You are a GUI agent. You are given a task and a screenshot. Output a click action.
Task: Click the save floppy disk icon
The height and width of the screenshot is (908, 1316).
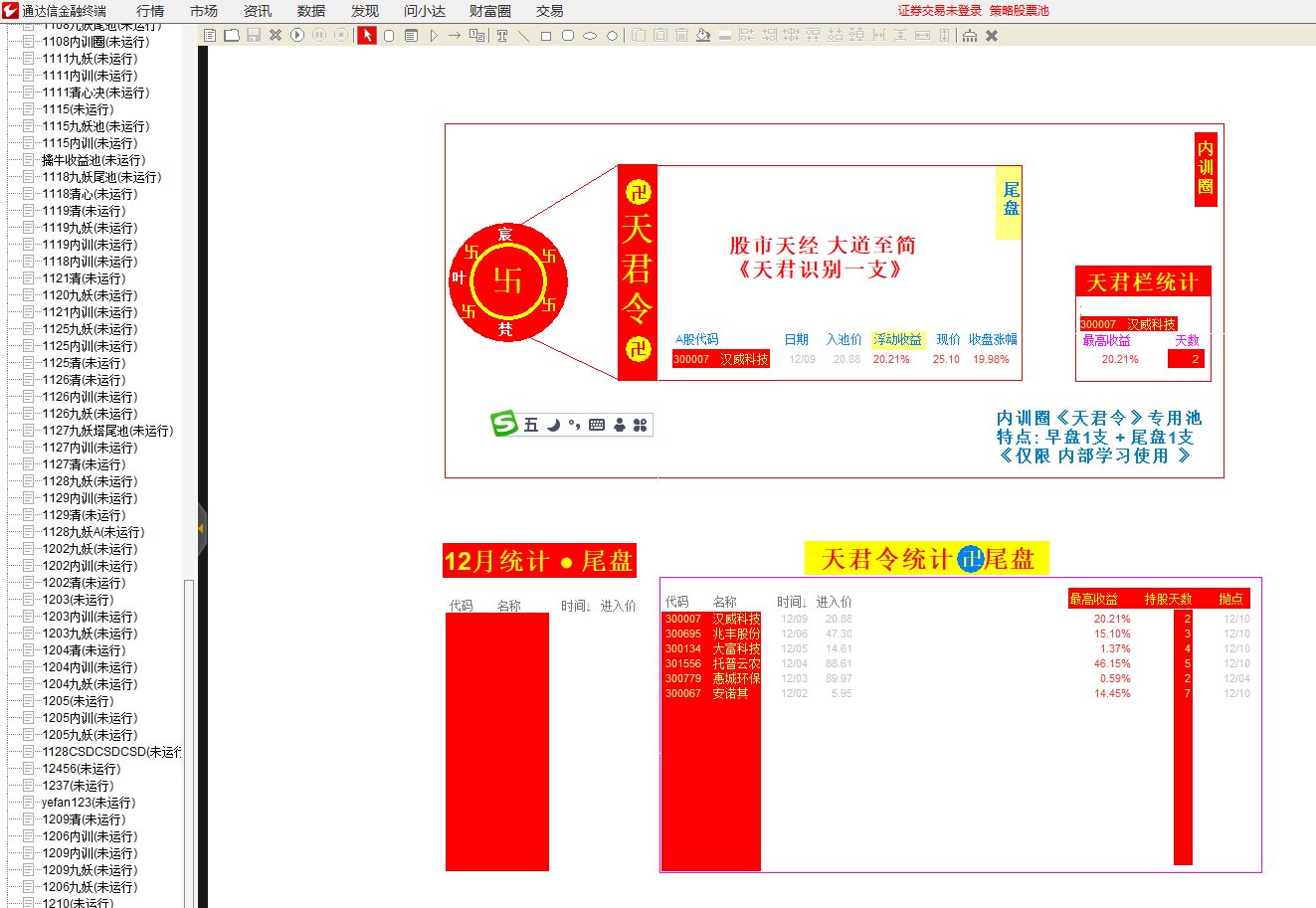coord(254,36)
